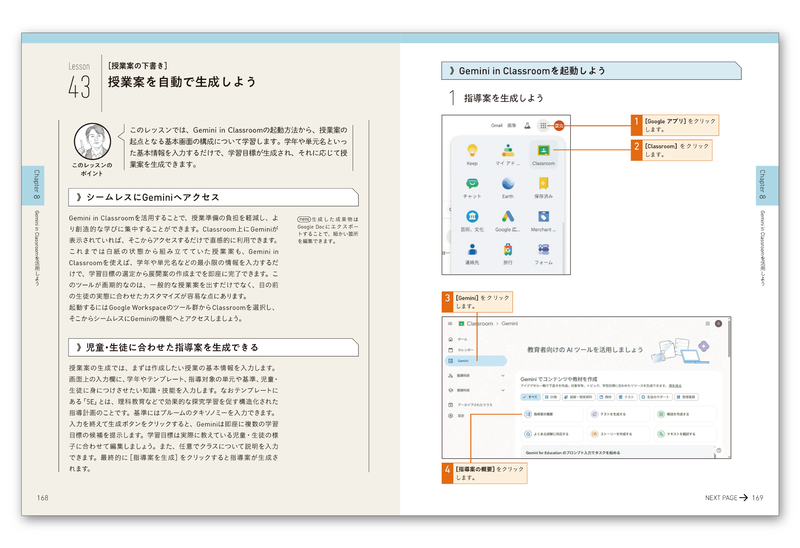800x548 pixels.
Task: Click the Gmail link at top
Action: [496, 125]
